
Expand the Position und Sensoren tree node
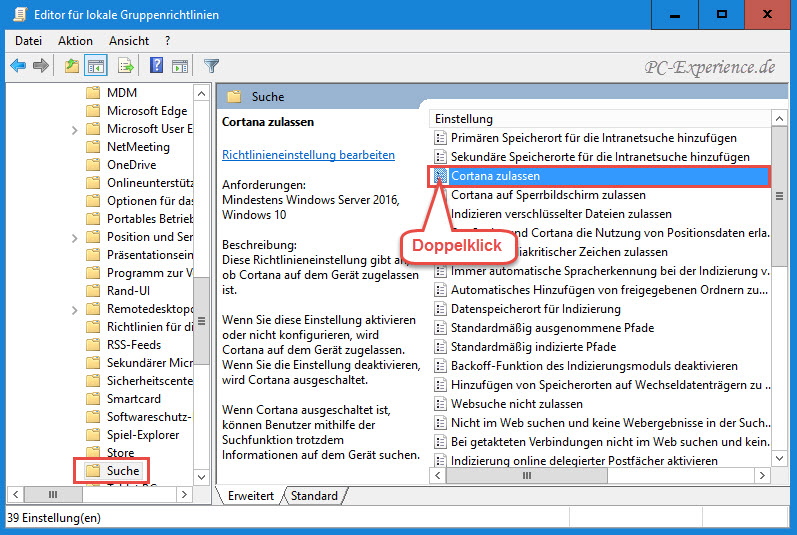click(x=75, y=237)
